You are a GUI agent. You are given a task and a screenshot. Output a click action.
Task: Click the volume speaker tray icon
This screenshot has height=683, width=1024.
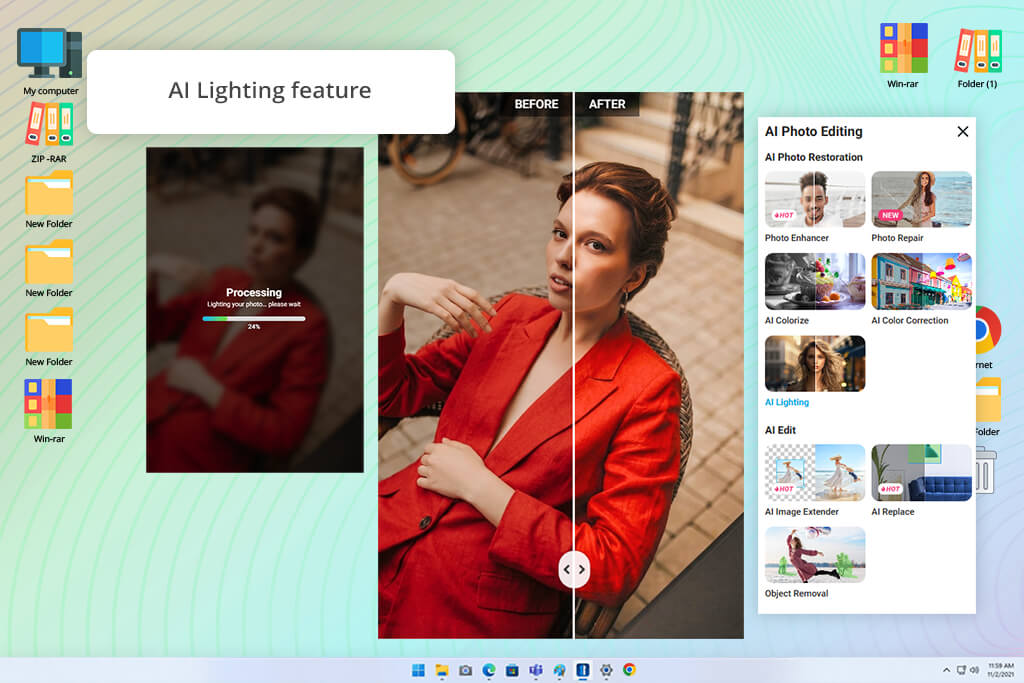click(974, 670)
